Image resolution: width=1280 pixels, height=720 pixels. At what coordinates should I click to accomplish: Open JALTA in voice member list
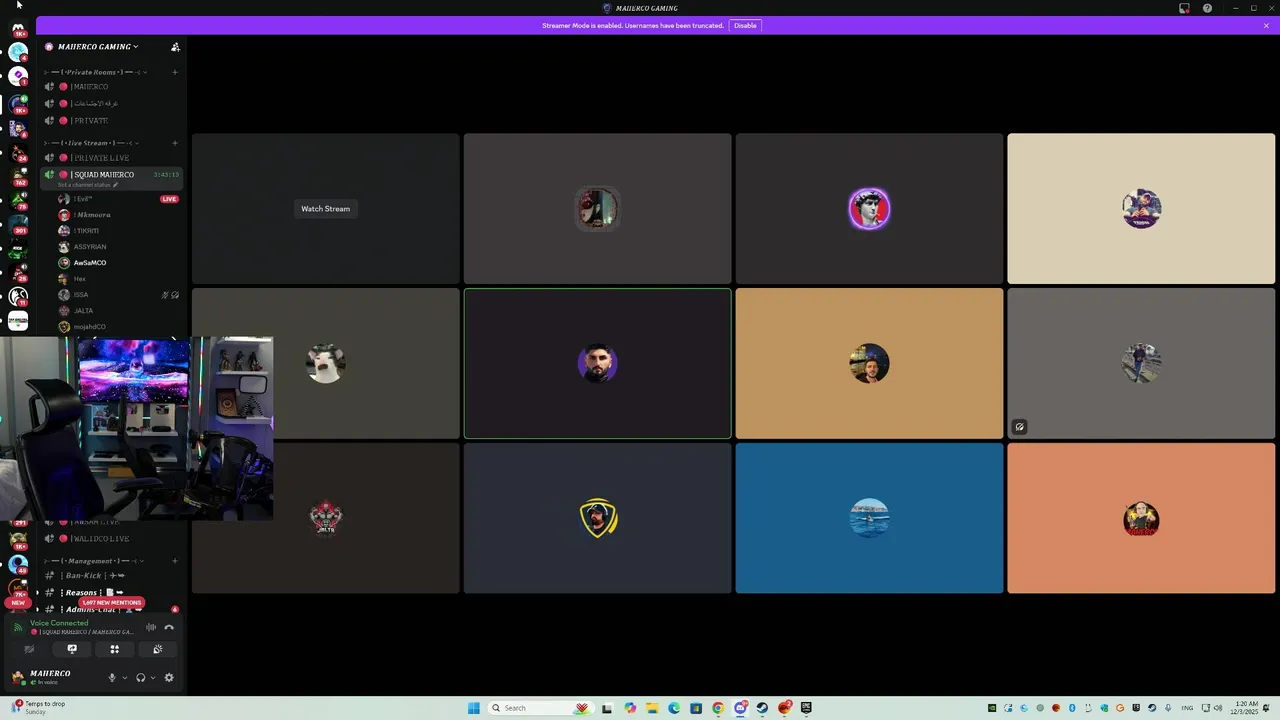coord(118,311)
